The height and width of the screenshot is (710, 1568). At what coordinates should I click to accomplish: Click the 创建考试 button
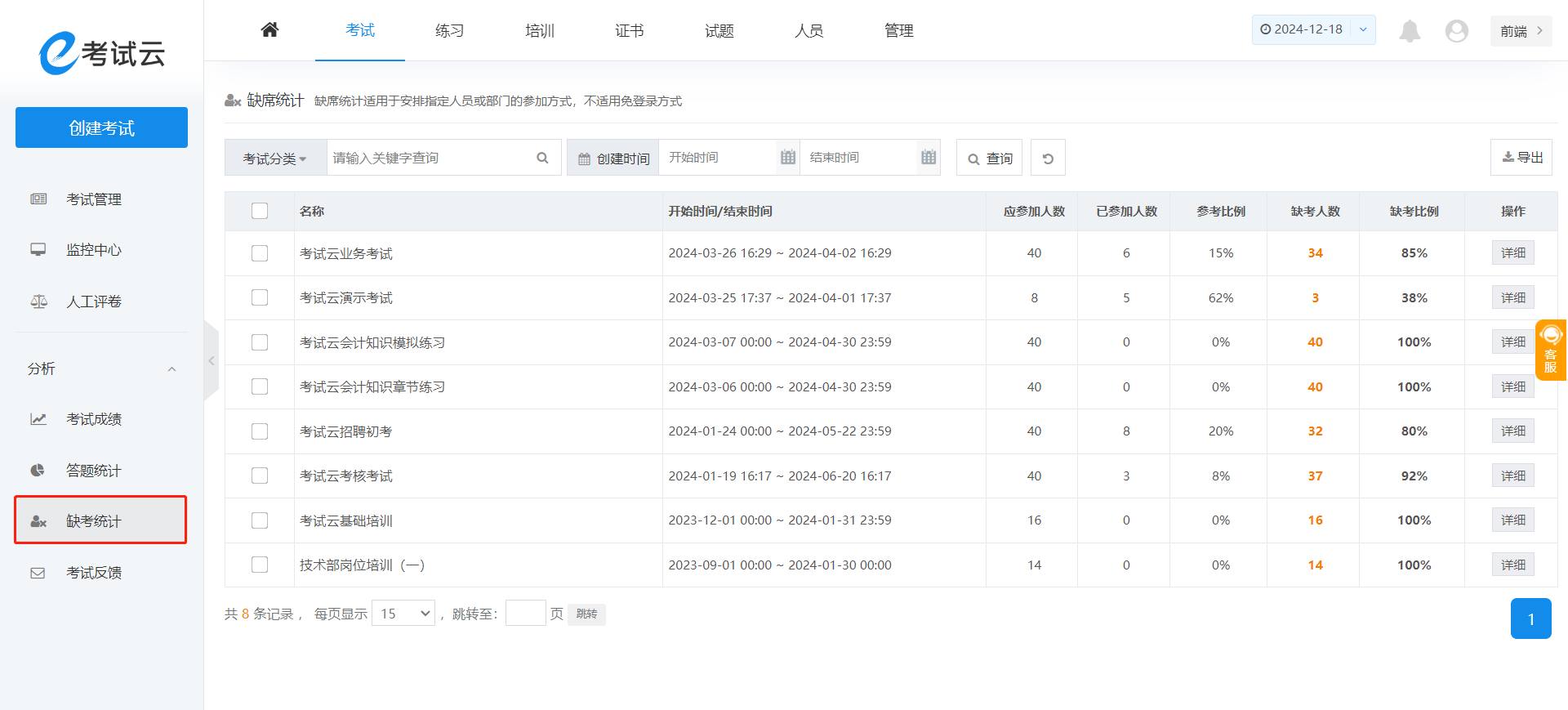tap(101, 128)
